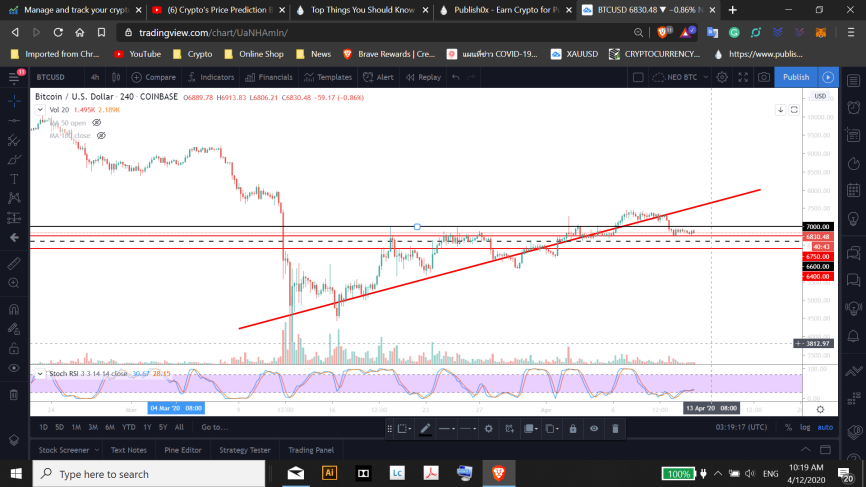Image resolution: width=866 pixels, height=487 pixels.
Task: Open the alerts clock panel in right sidebar
Action: [853, 107]
